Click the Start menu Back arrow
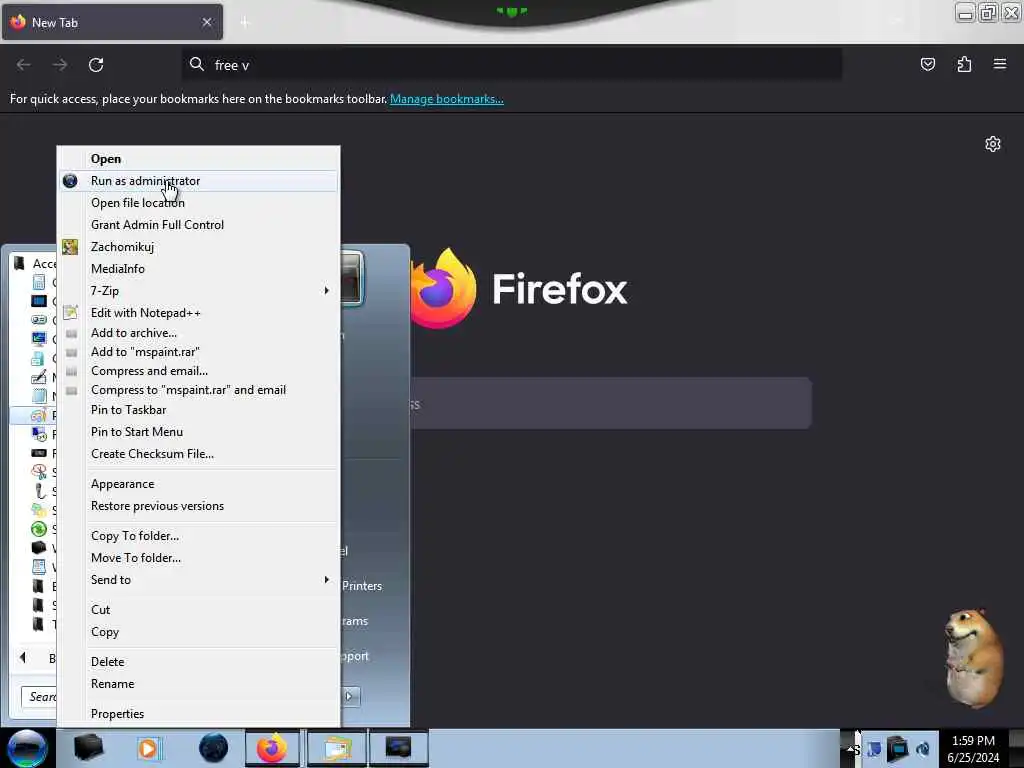 [23, 658]
